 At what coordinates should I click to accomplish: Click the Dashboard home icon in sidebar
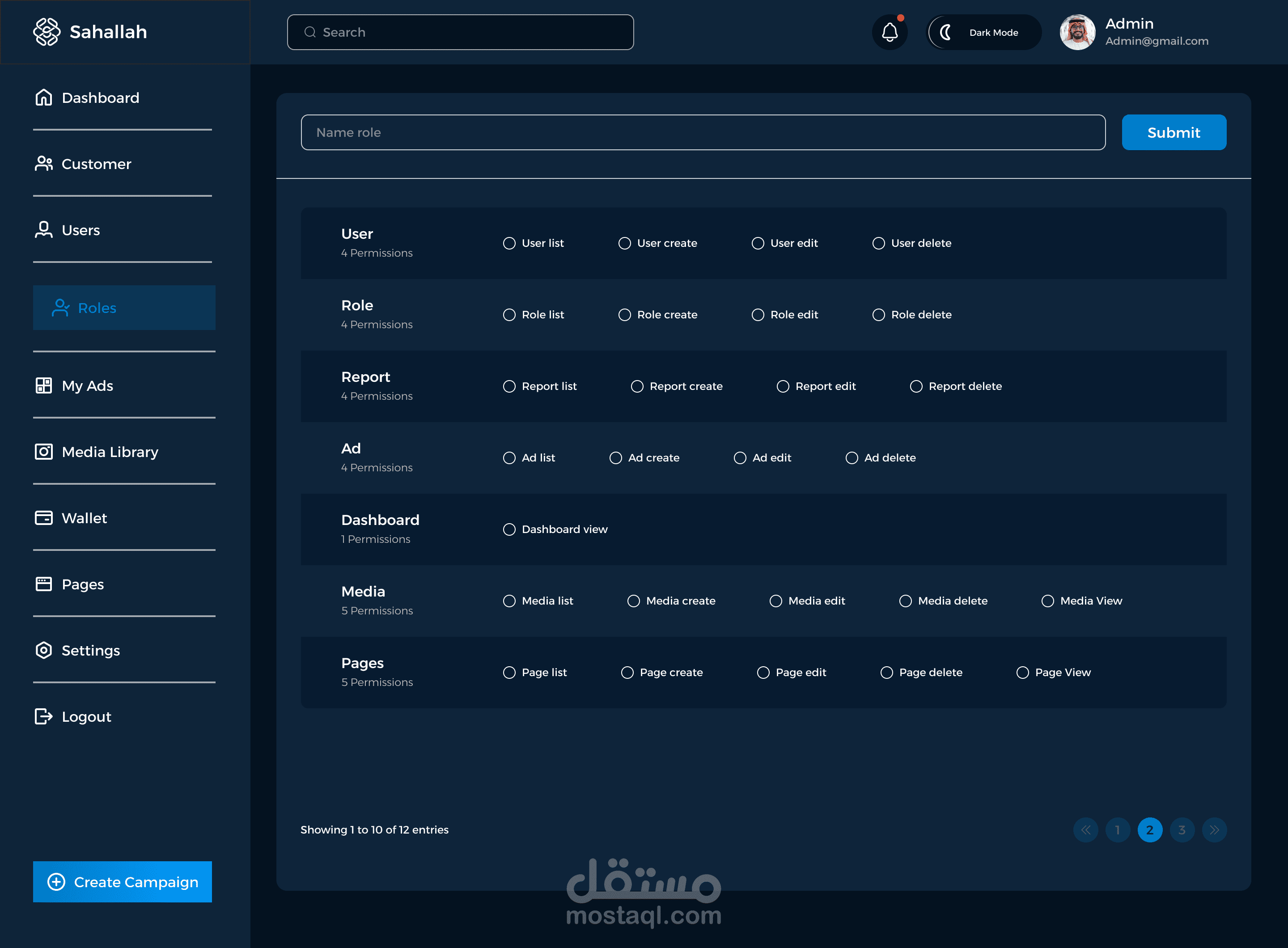coord(44,97)
